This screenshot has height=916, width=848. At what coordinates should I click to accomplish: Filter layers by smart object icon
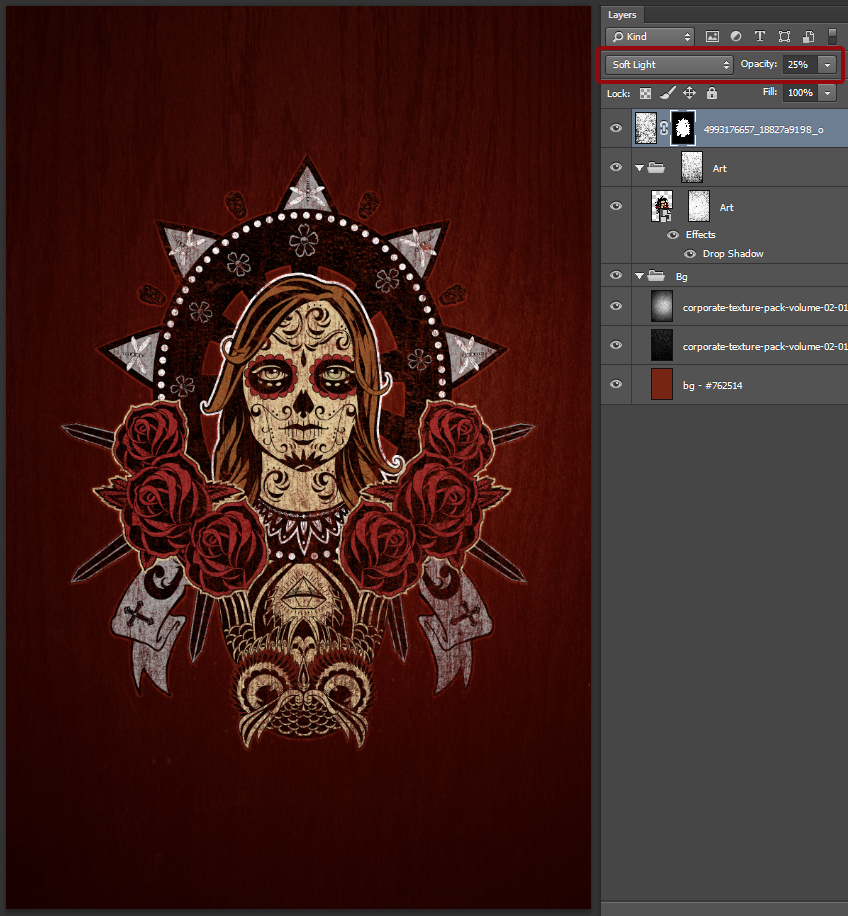[x=808, y=36]
